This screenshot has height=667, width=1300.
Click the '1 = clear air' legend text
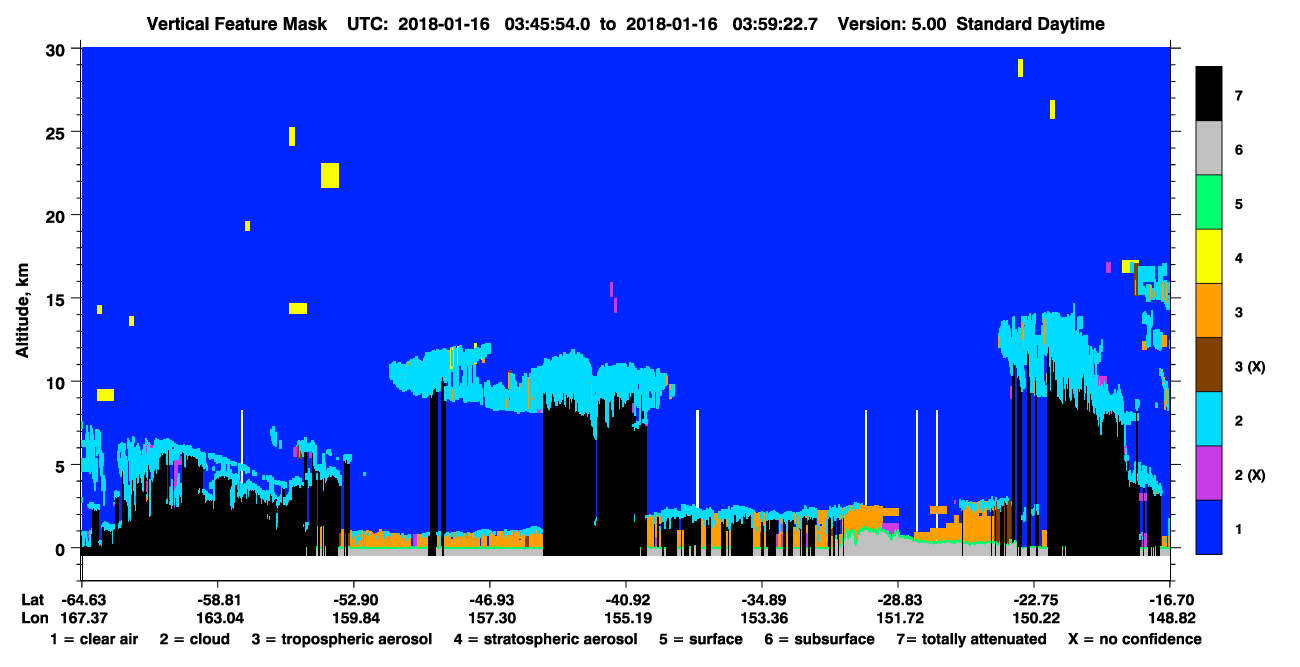[94, 639]
